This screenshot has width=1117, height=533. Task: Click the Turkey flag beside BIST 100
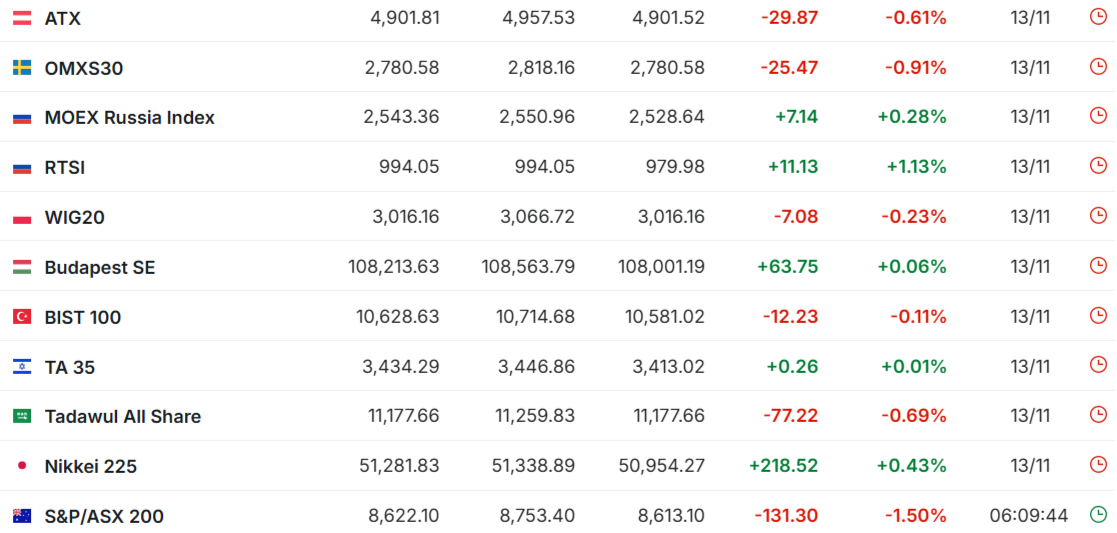click(21, 317)
